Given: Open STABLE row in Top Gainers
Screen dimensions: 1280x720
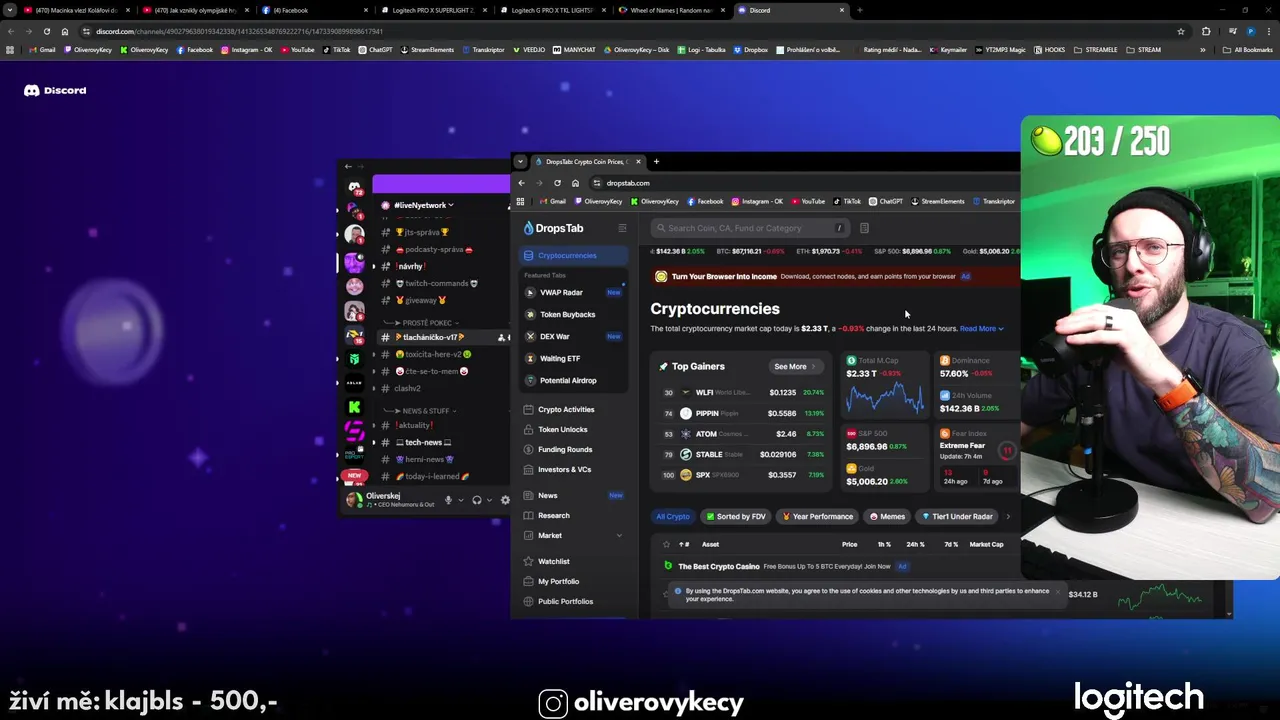Looking at the screenshot, I should click(x=743, y=454).
